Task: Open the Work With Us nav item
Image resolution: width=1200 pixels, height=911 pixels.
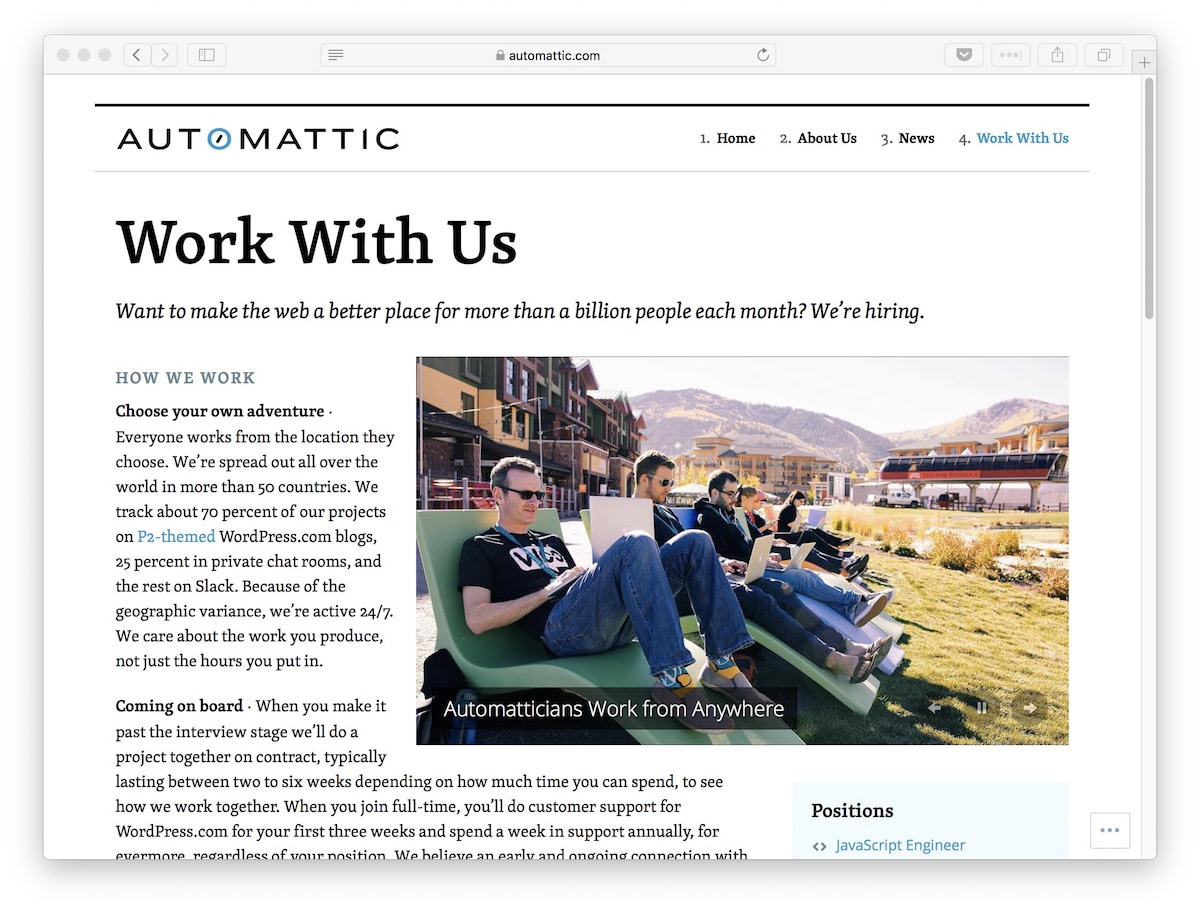Action: [x=1023, y=138]
